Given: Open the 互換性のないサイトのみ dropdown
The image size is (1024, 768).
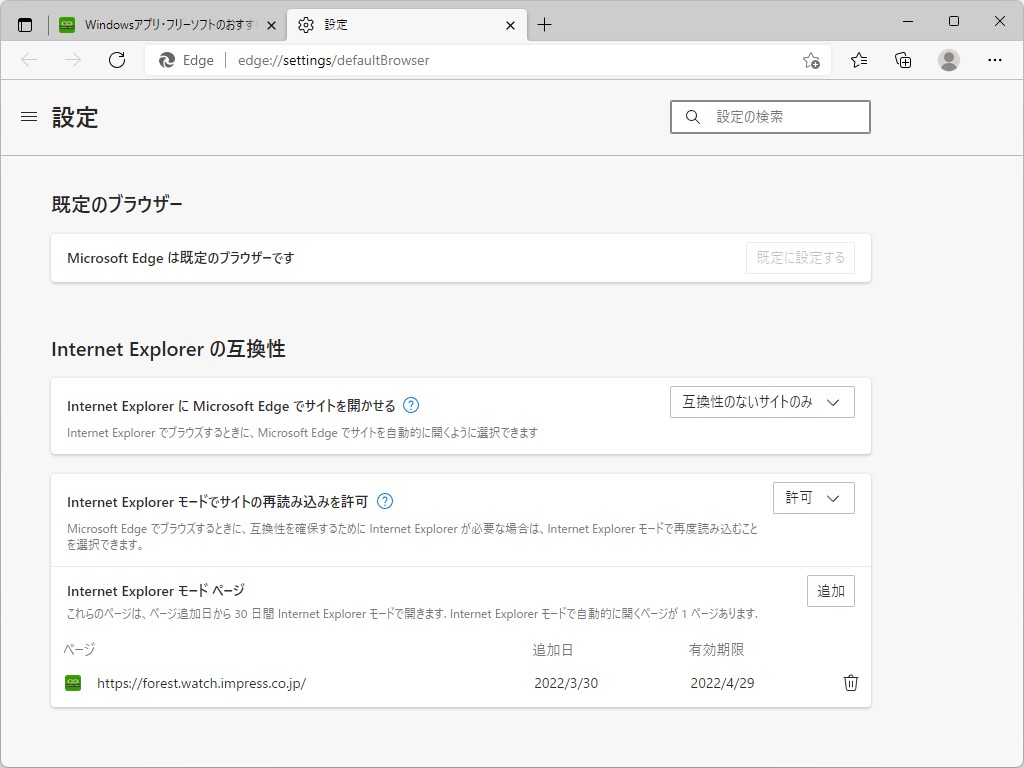Looking at the screenshot, I should [762, 402].
